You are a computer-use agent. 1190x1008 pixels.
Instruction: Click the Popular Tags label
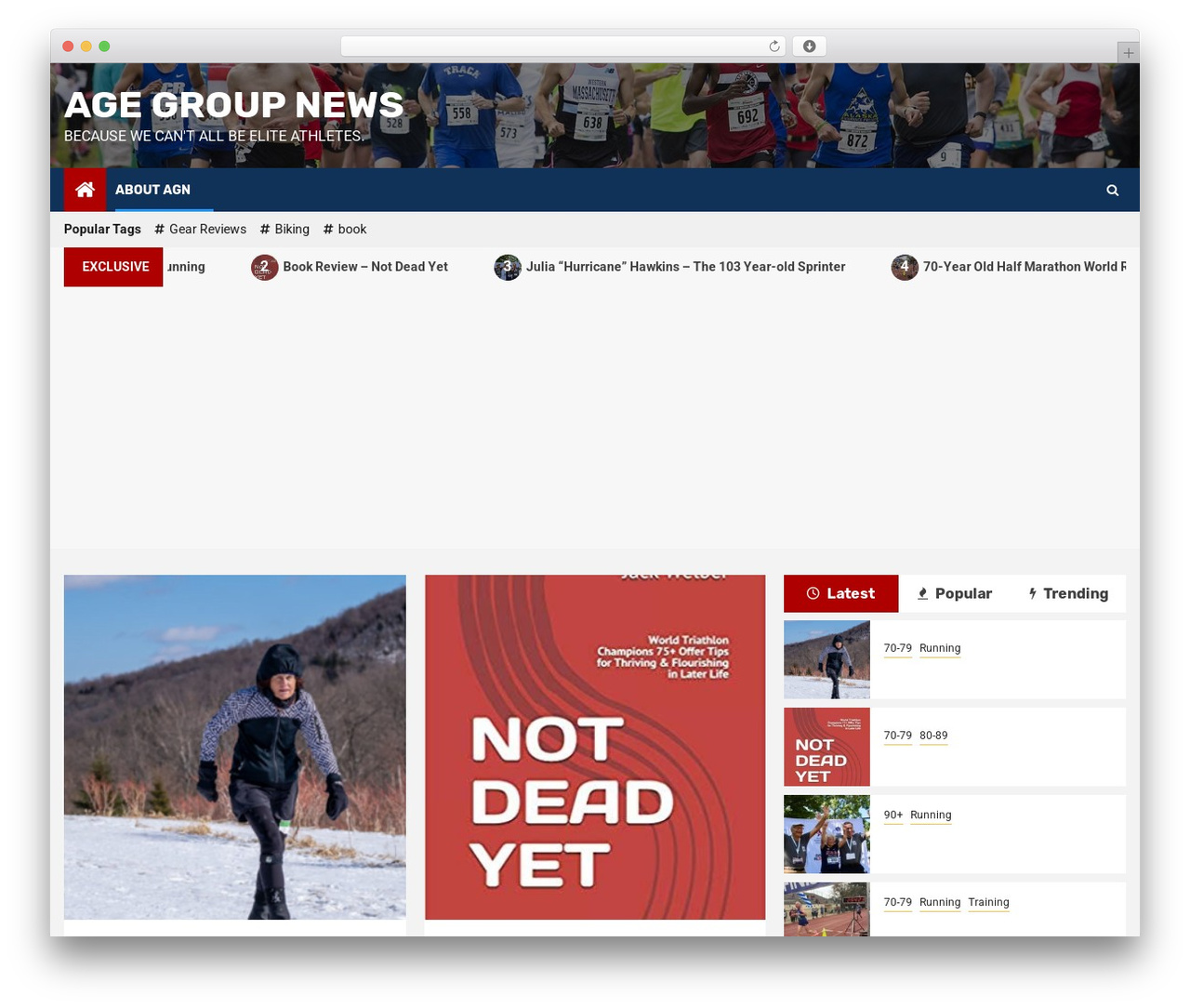click(102, 229)
